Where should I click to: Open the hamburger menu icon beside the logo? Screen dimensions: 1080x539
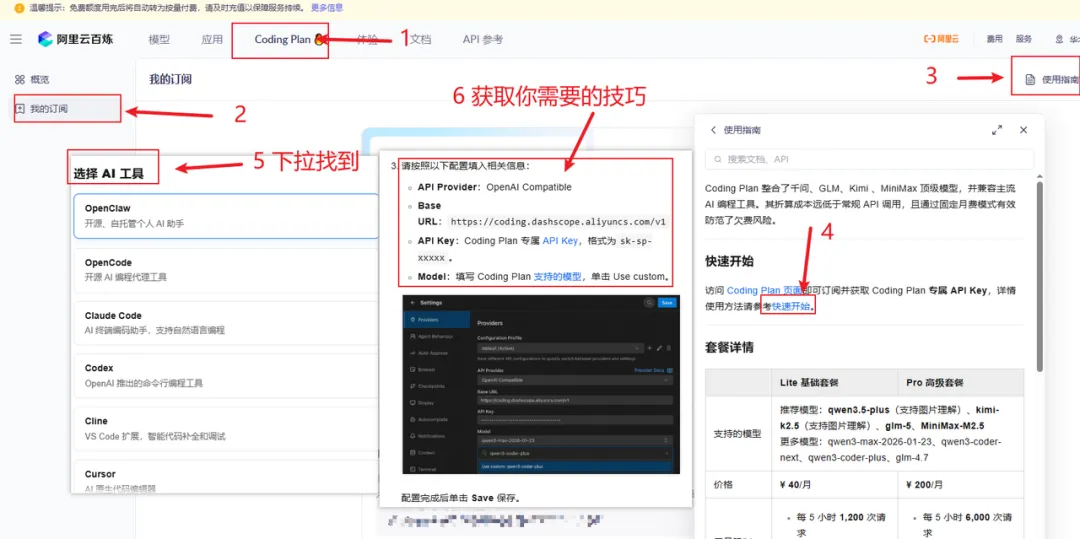click(16, 39)
